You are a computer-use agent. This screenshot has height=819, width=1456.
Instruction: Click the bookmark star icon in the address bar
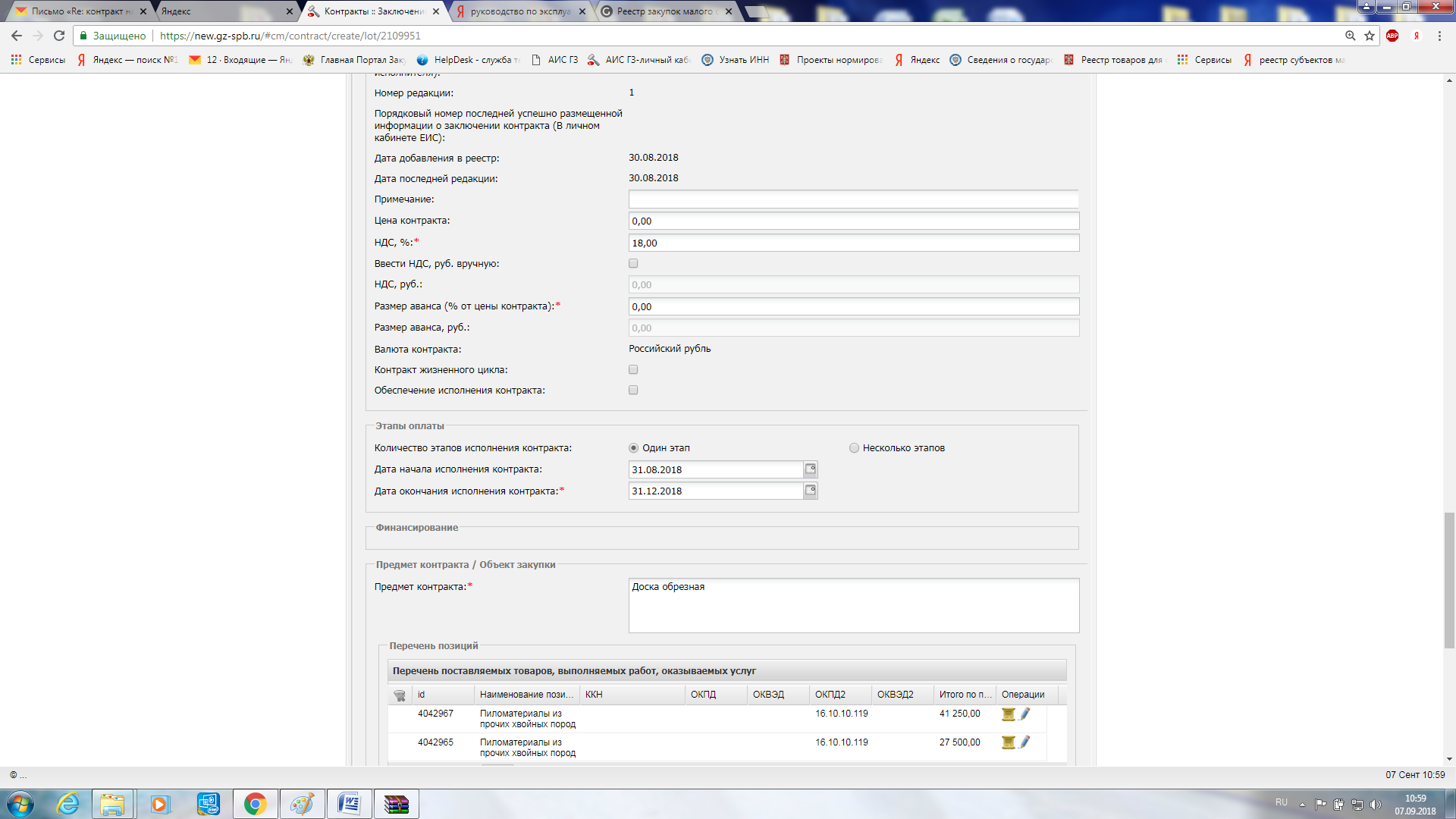click(1370, 36)
